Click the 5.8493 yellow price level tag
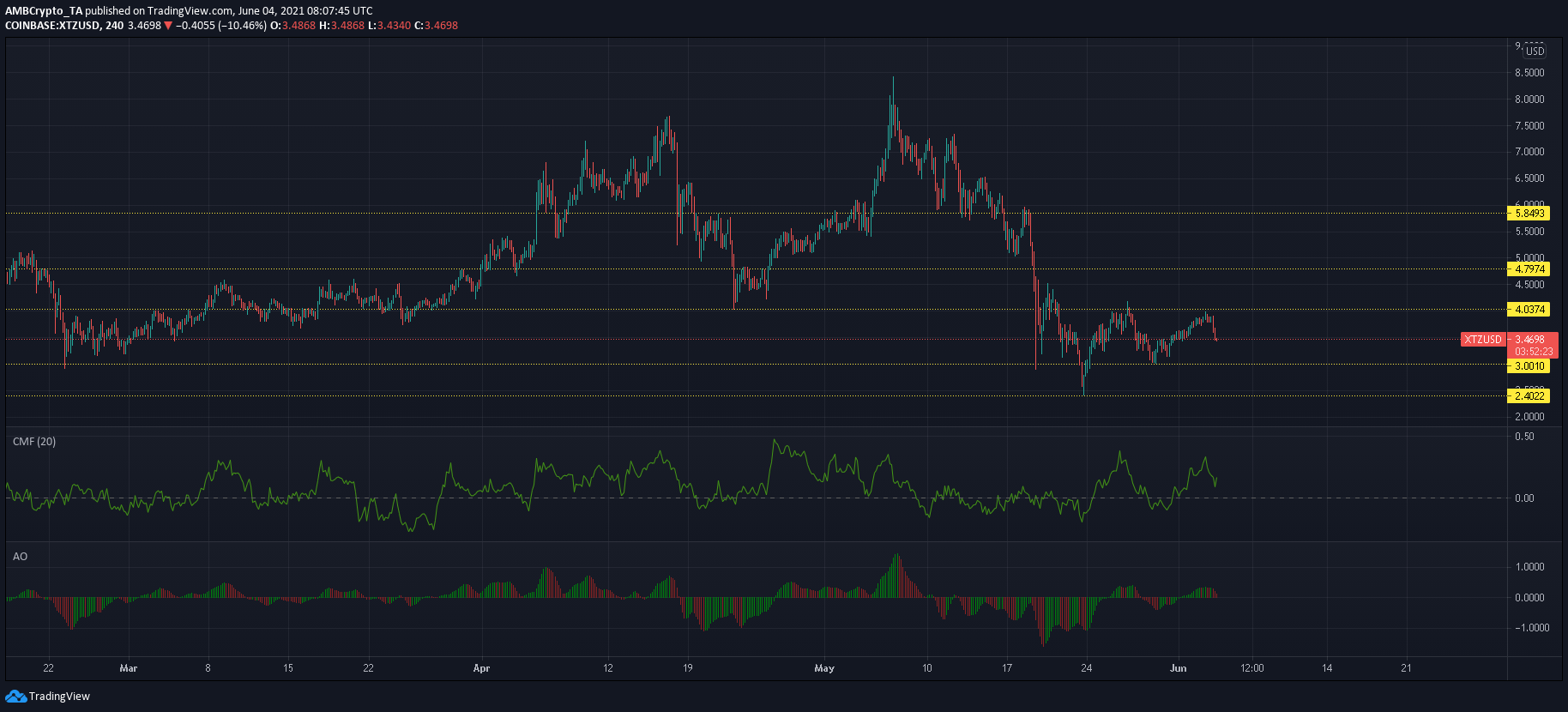 (x=1529, y=214)
